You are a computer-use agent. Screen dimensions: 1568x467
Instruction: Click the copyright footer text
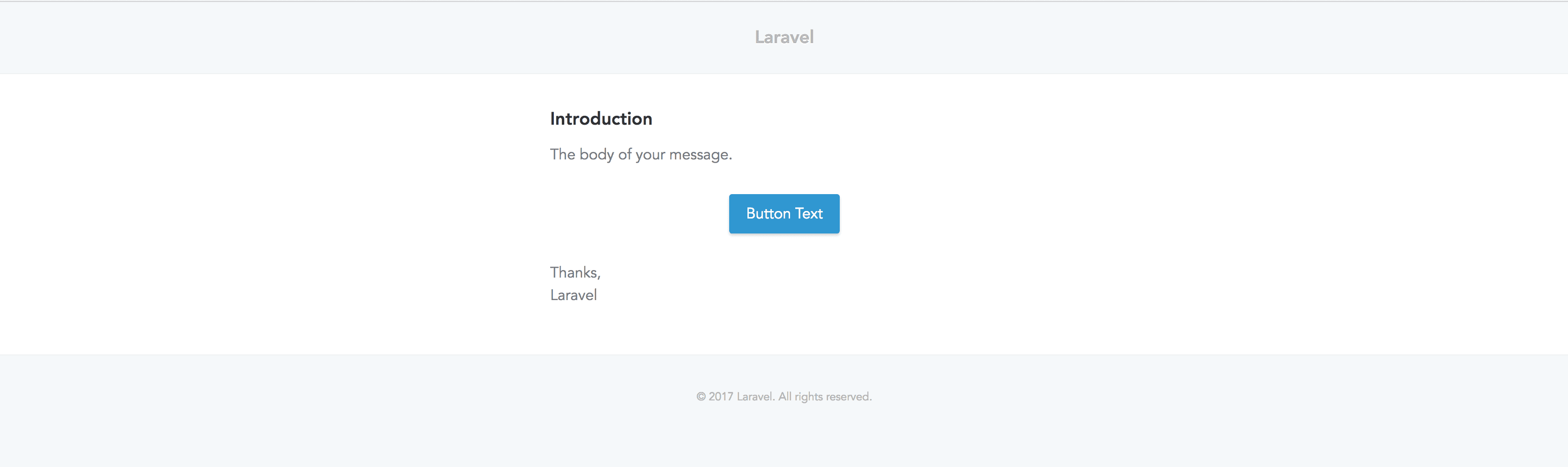click(784, 396)
